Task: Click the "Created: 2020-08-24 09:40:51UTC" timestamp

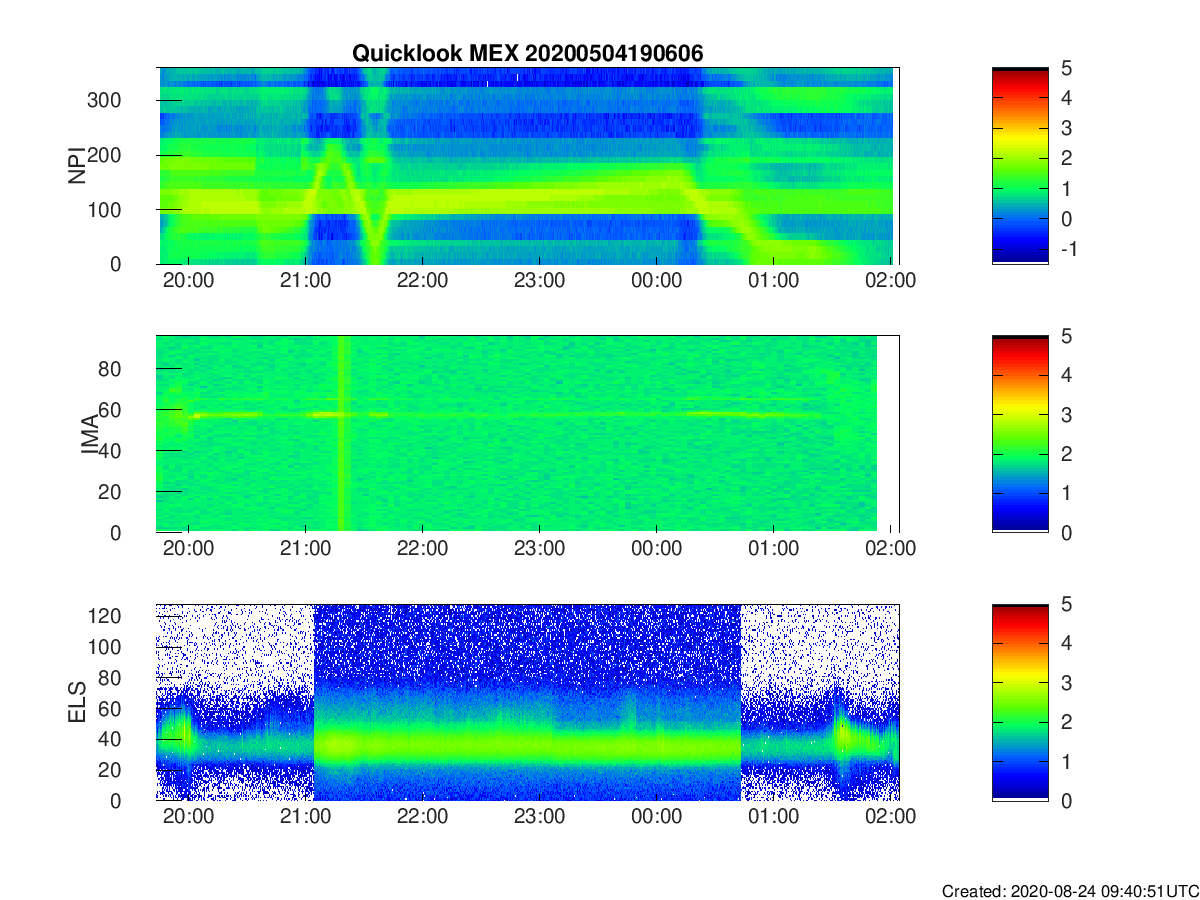Action: pos(1070,891)
